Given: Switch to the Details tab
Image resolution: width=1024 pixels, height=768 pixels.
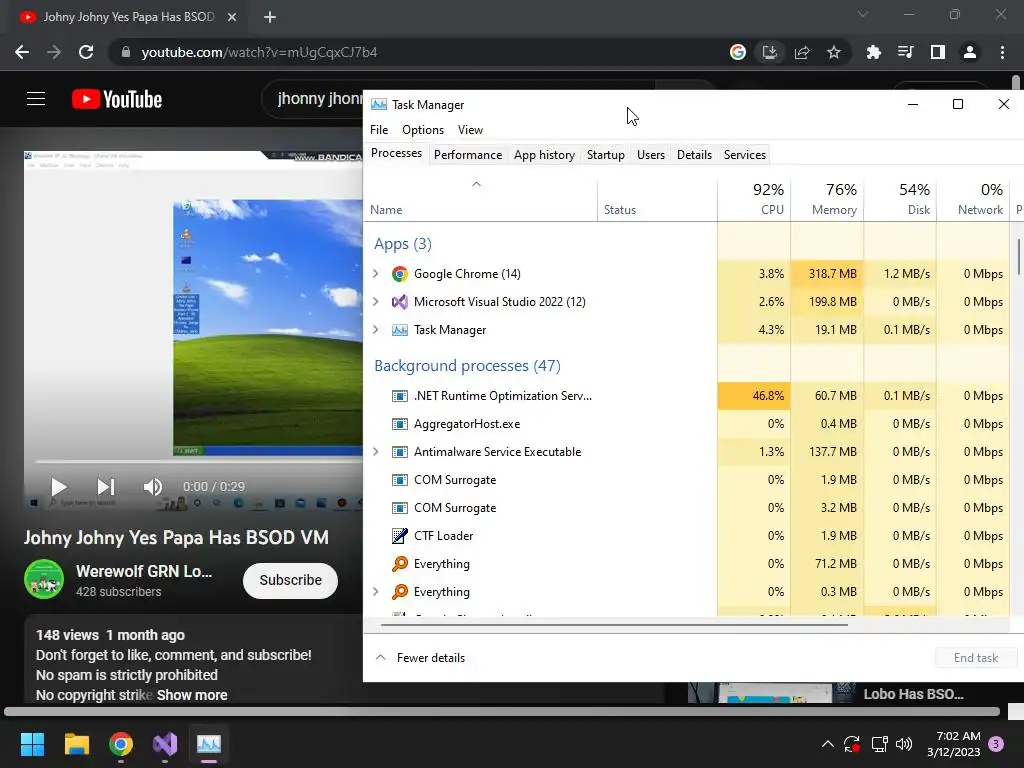Looking at the screenshot, I should 694,155.
